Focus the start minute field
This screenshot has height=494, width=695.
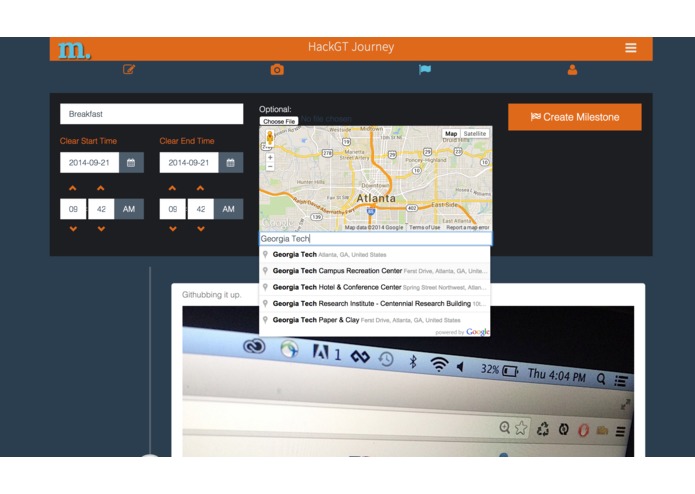[101, 209]
